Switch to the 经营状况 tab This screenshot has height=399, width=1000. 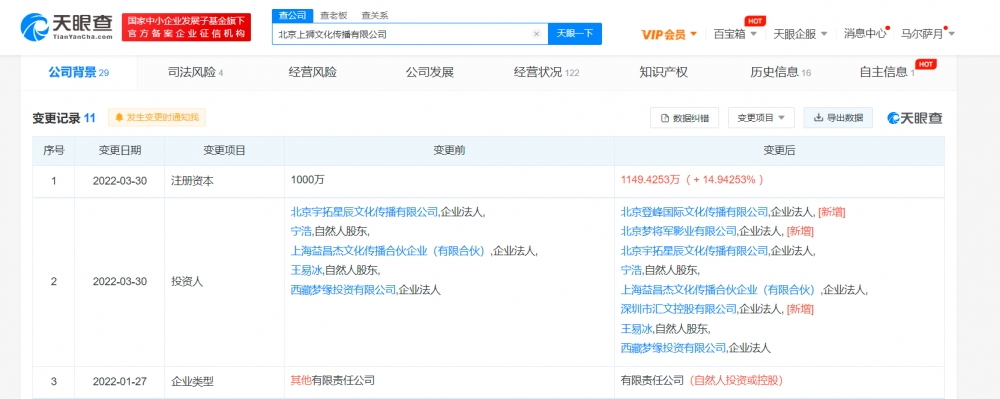coord(547,72)
